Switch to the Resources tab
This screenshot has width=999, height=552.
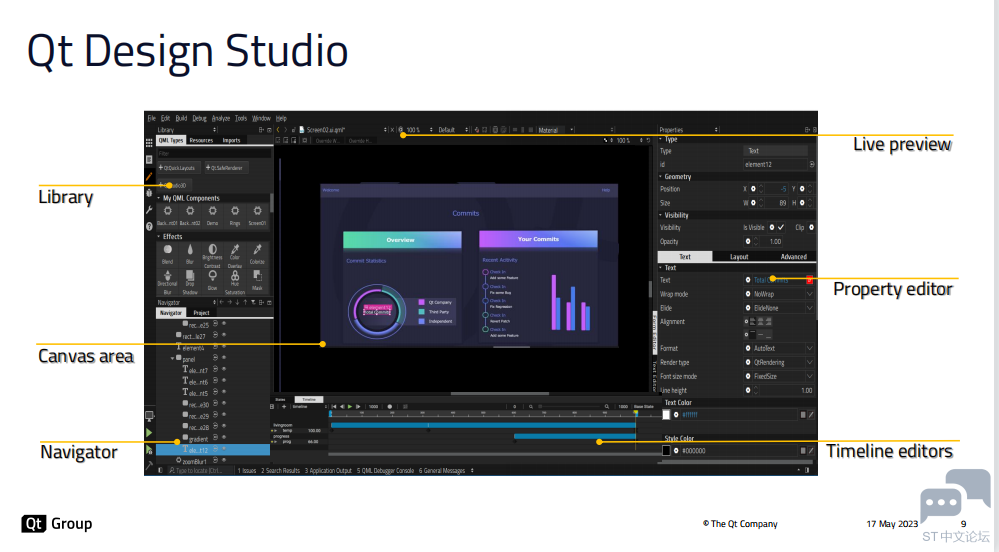point(201,140)
